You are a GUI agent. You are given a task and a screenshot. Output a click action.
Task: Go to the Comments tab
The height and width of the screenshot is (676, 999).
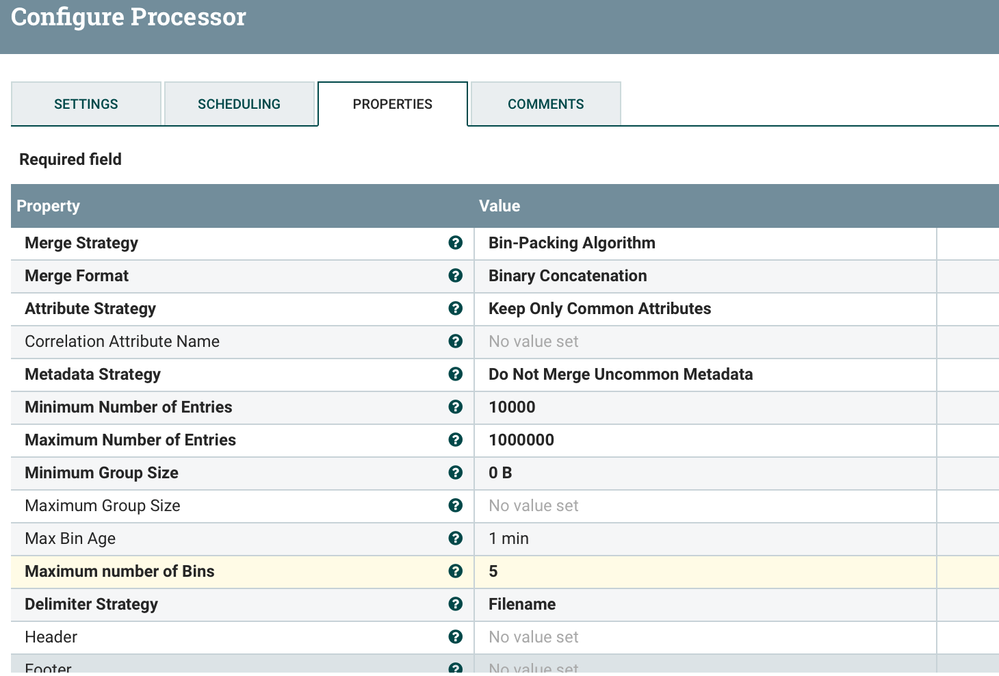point(546,104)
